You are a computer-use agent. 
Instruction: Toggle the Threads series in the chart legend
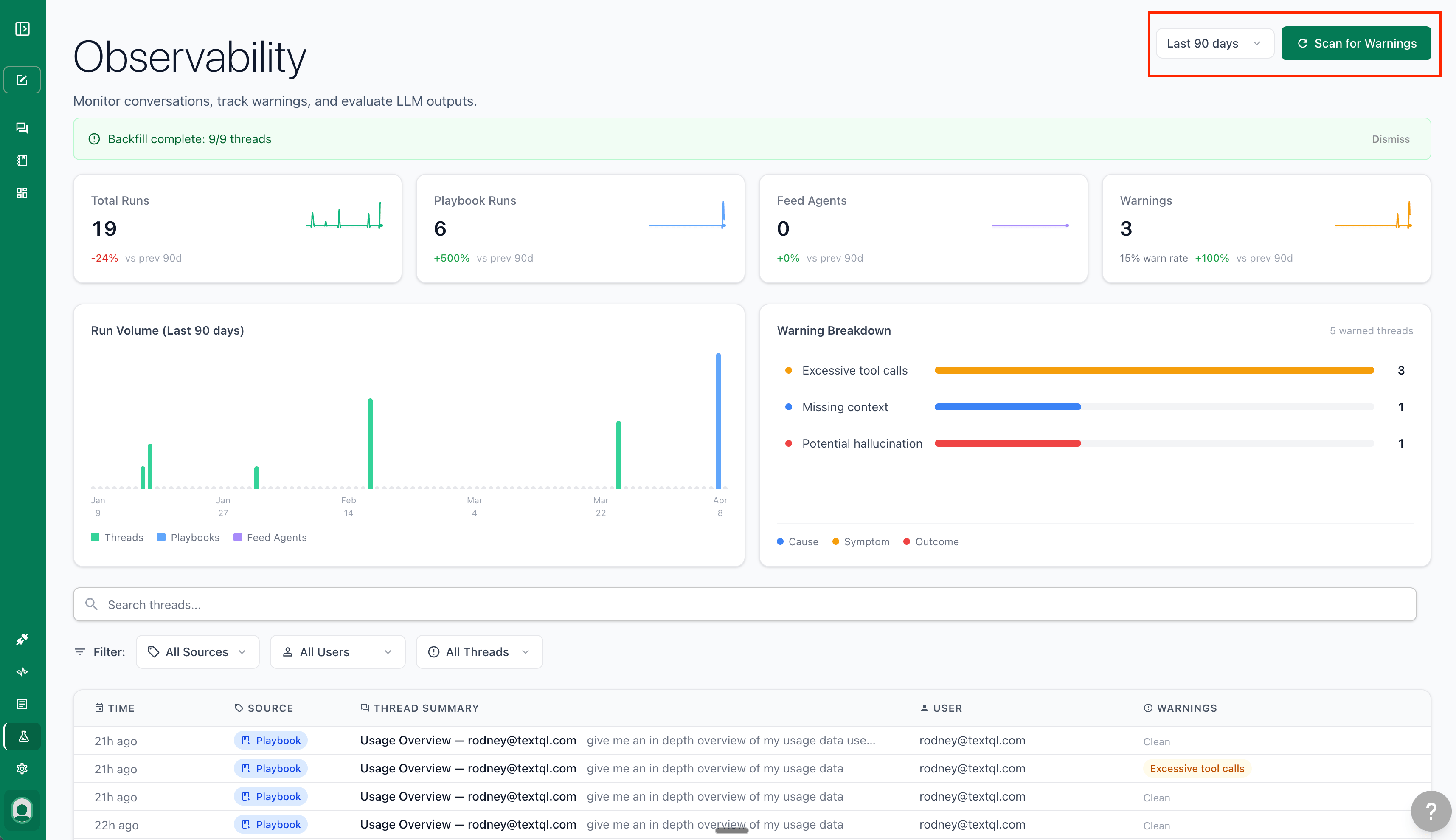click(117, 538)
